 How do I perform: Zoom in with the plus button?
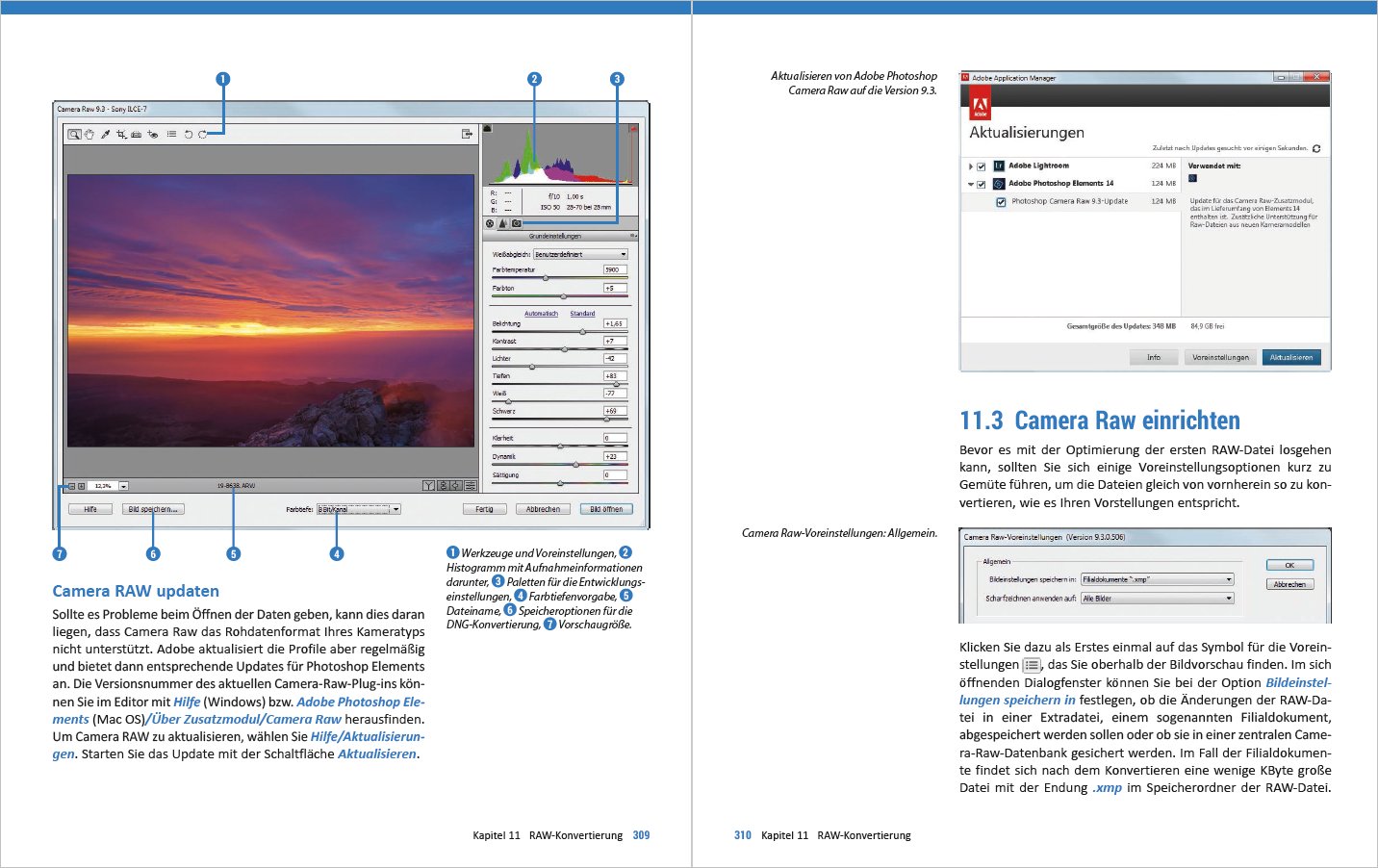(x=82, y=486)
